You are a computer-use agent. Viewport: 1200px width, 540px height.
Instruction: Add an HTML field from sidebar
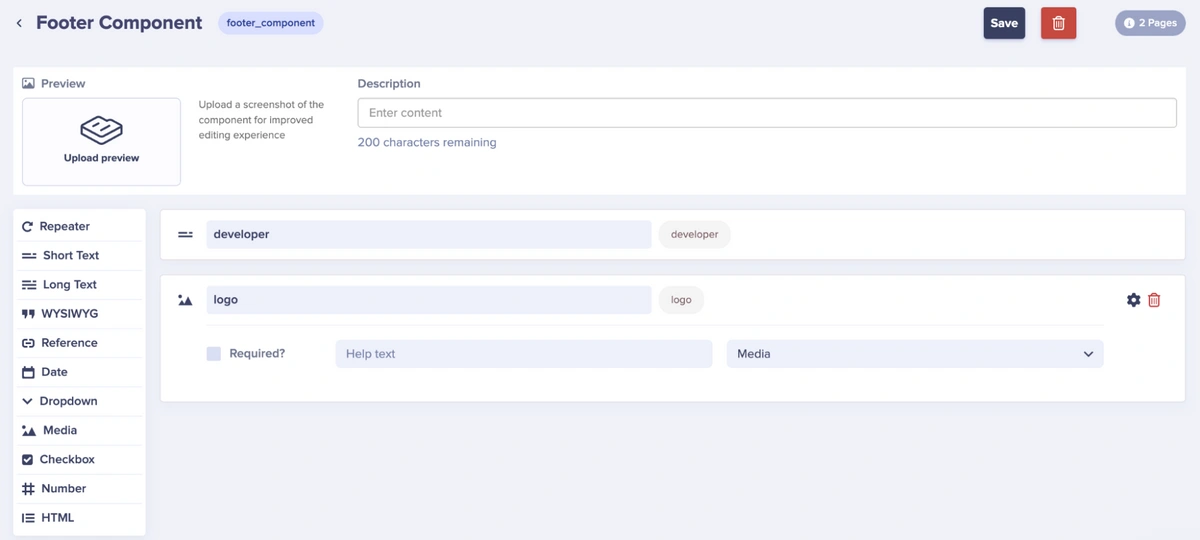click(x=57, y=518)
